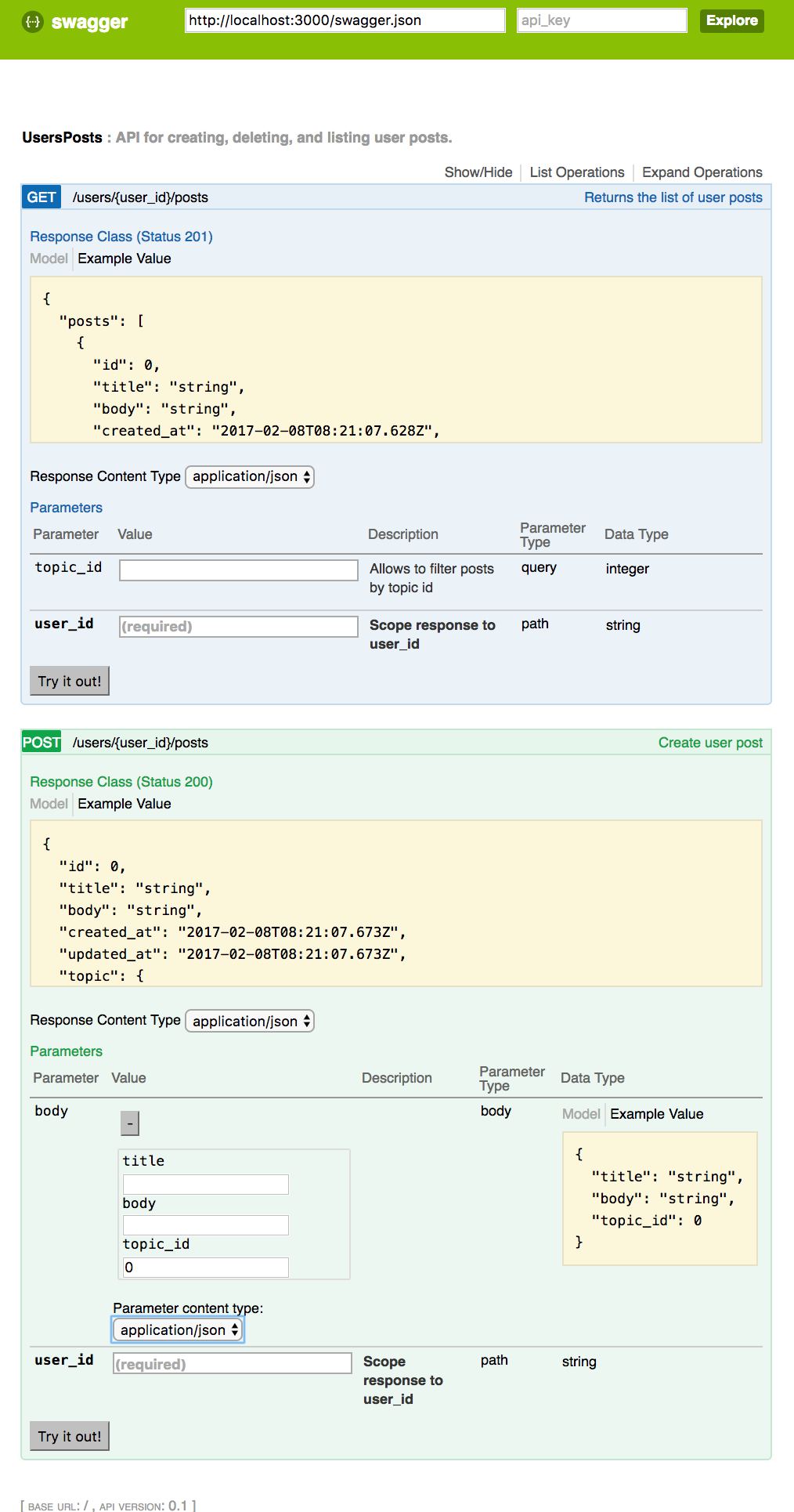
Task: Switch to Model tab in body Data Type
Action: click(x=581, y=1114)
